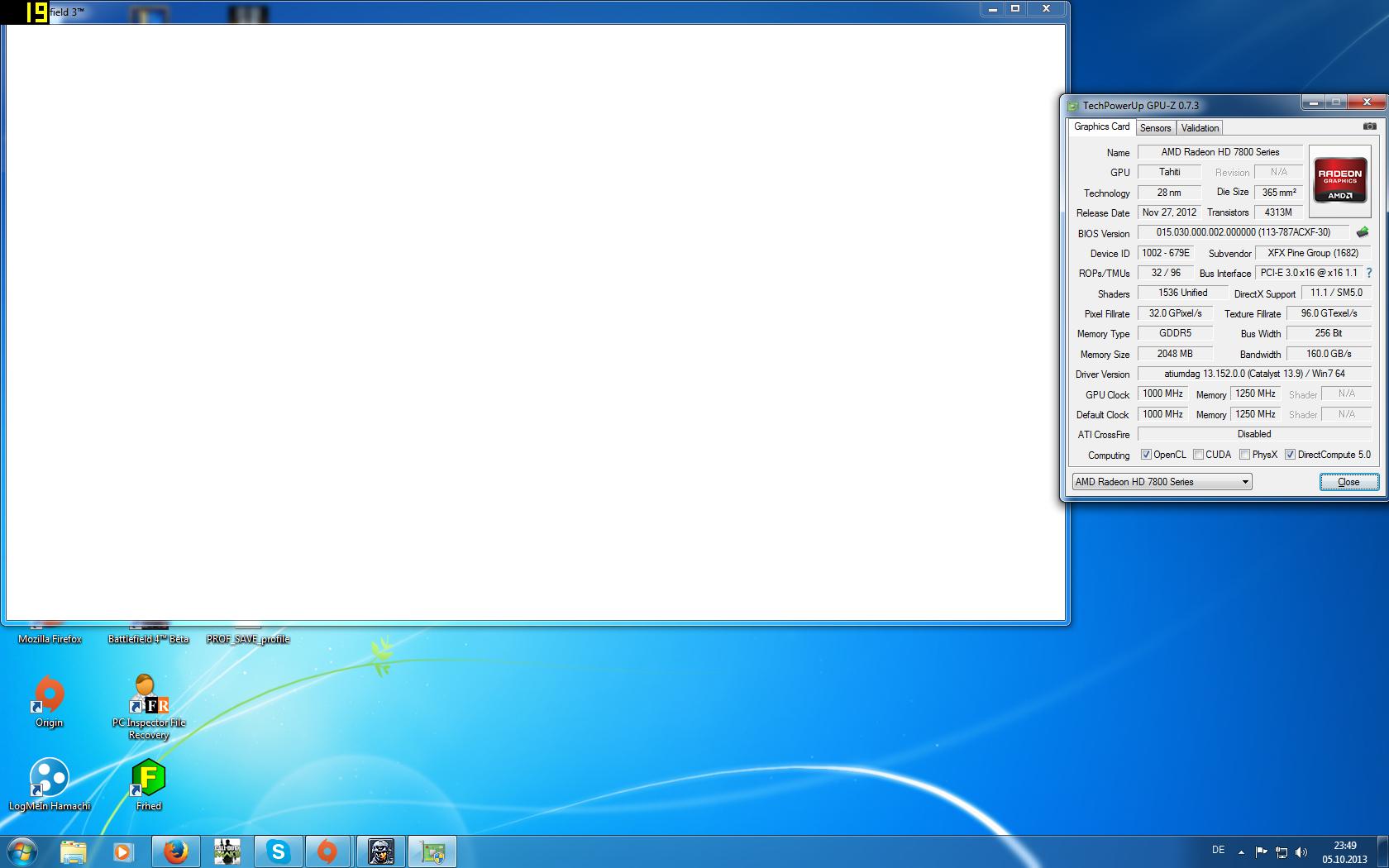Toggle the OpenCL checkbox

[1146, 455]
